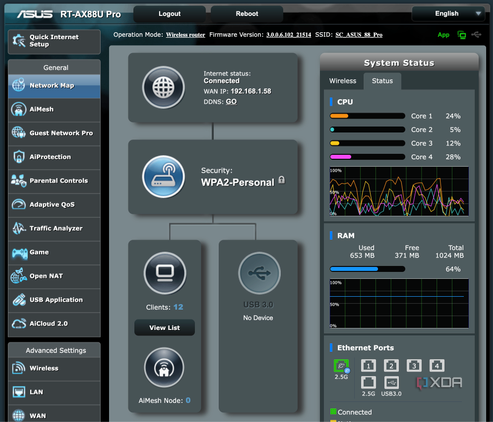Click the AiCloud 2.0 cloud icon

tap(19, 323)
